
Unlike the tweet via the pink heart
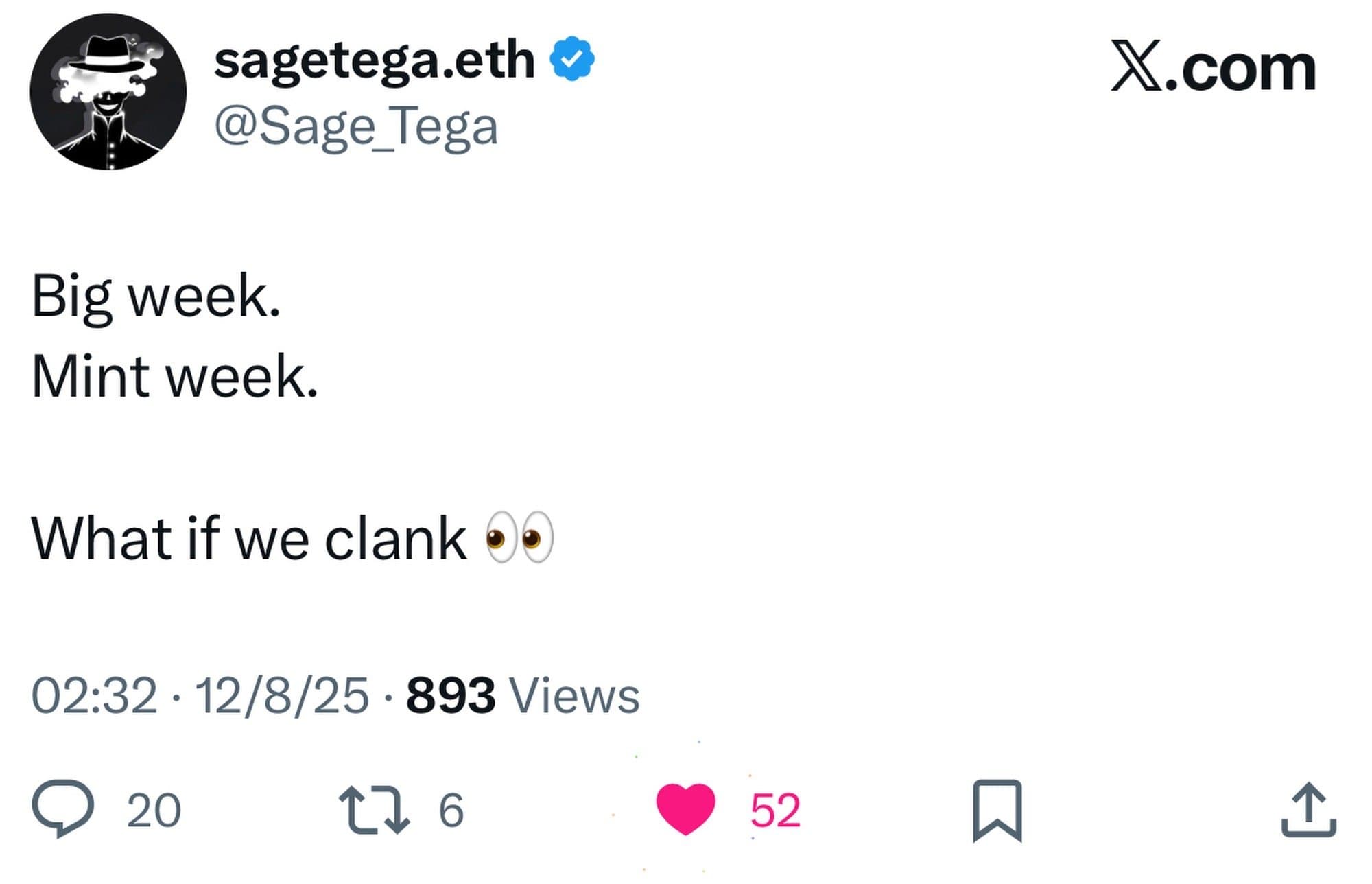click(x=685, y=809)
